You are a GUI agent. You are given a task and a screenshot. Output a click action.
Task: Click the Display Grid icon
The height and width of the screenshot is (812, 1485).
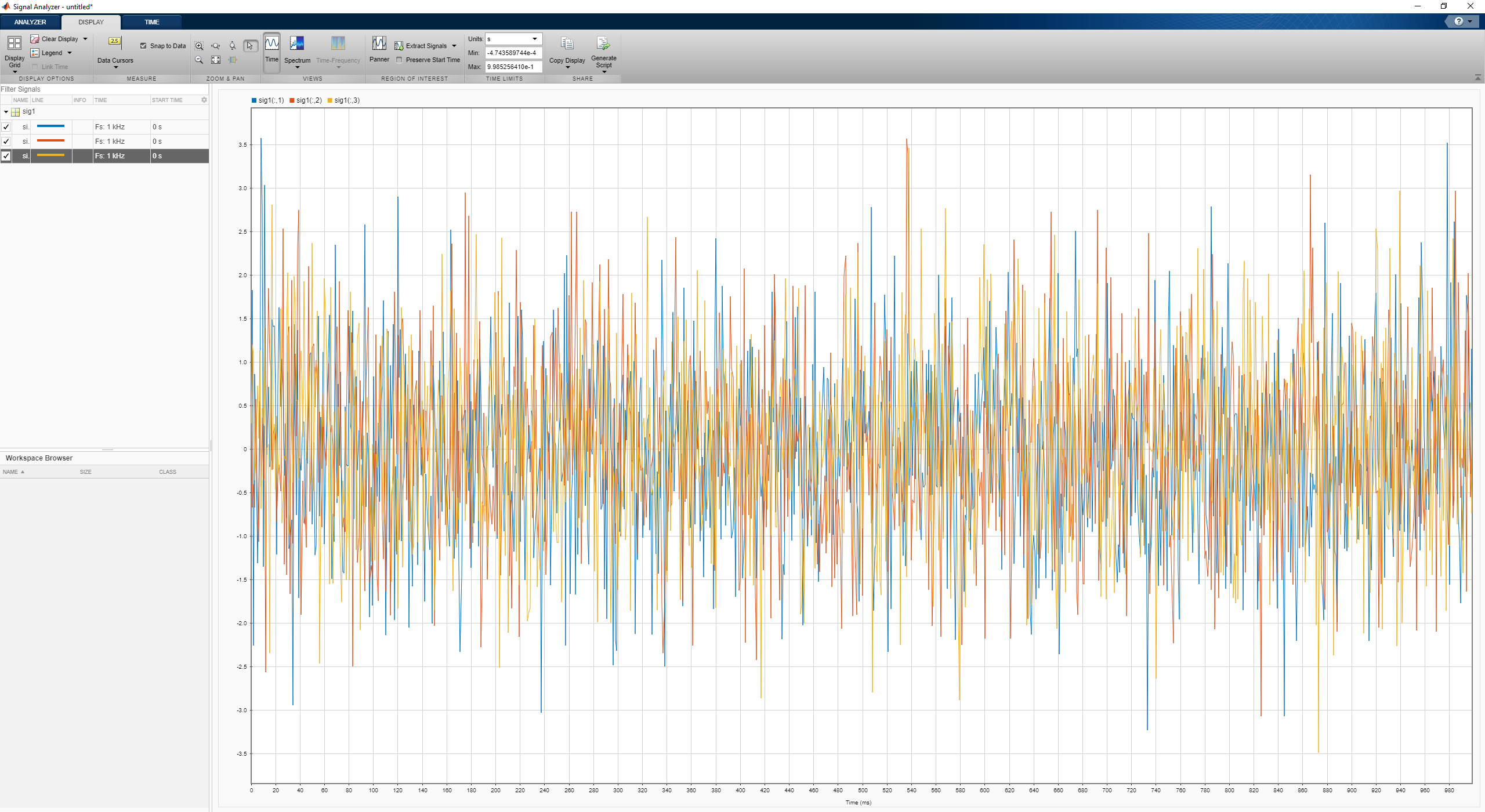15,44
